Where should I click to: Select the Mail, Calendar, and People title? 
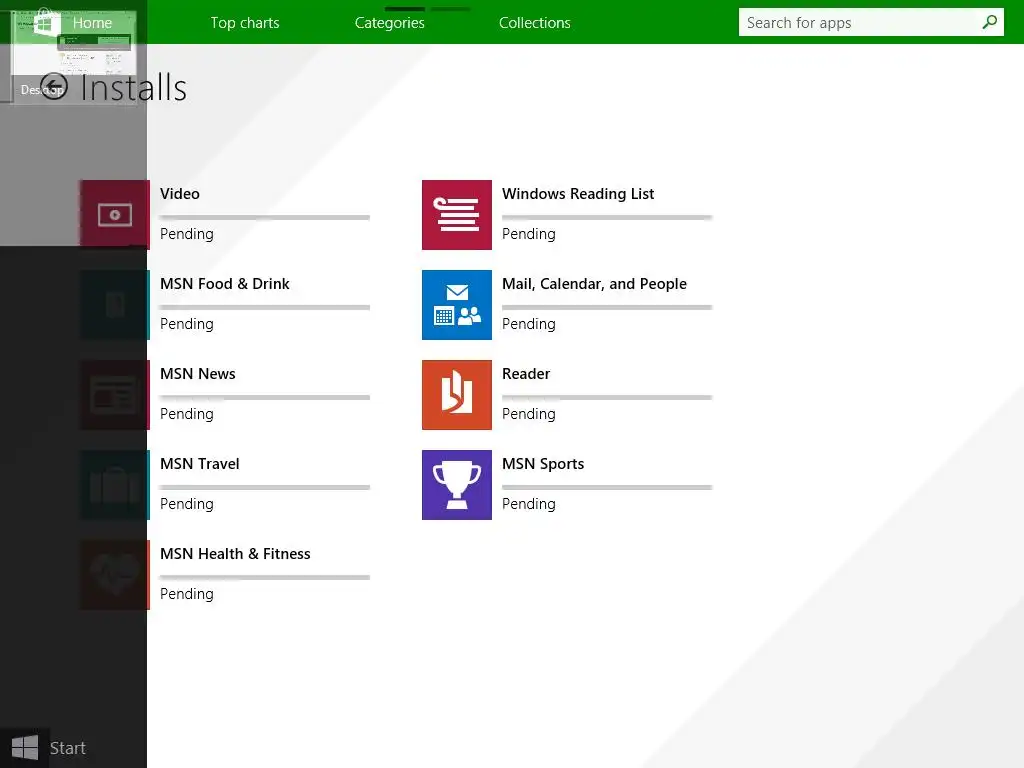594,284
